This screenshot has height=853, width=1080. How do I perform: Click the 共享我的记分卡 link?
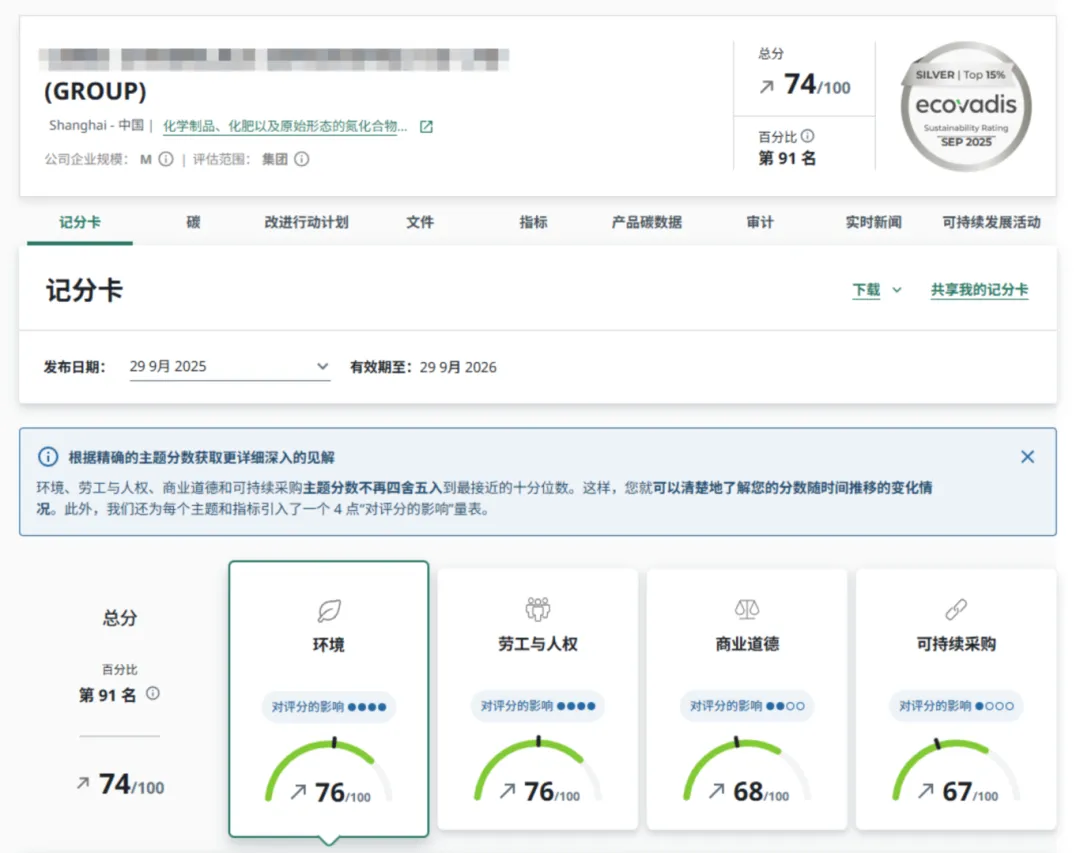979,289
